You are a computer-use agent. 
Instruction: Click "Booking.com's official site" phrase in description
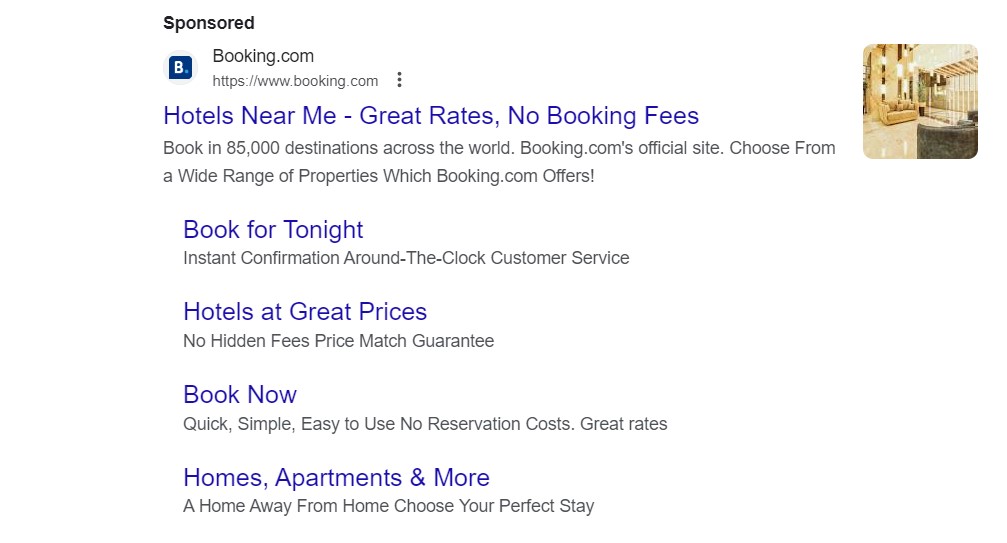click(x=621, y=148)
